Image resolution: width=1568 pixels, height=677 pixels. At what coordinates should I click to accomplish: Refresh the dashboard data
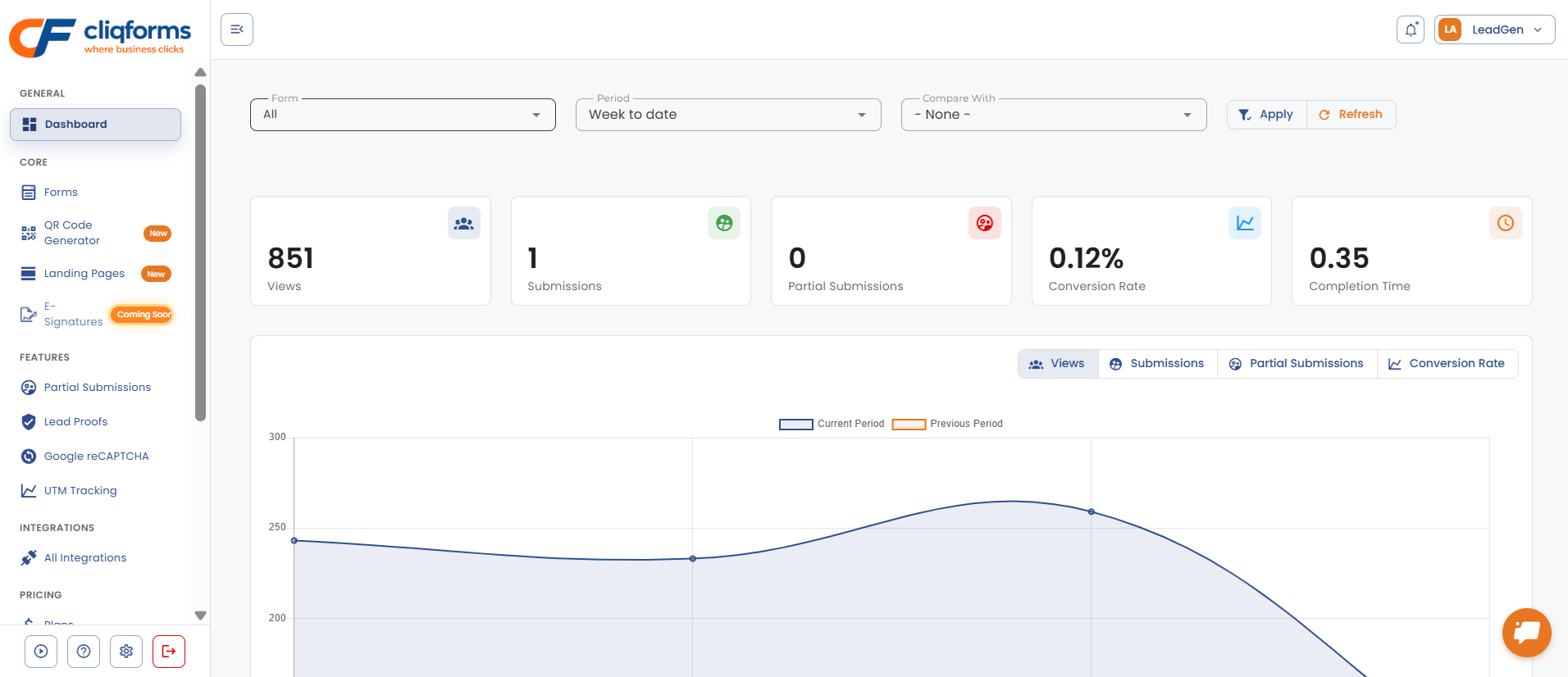(x=1351, y=115)
